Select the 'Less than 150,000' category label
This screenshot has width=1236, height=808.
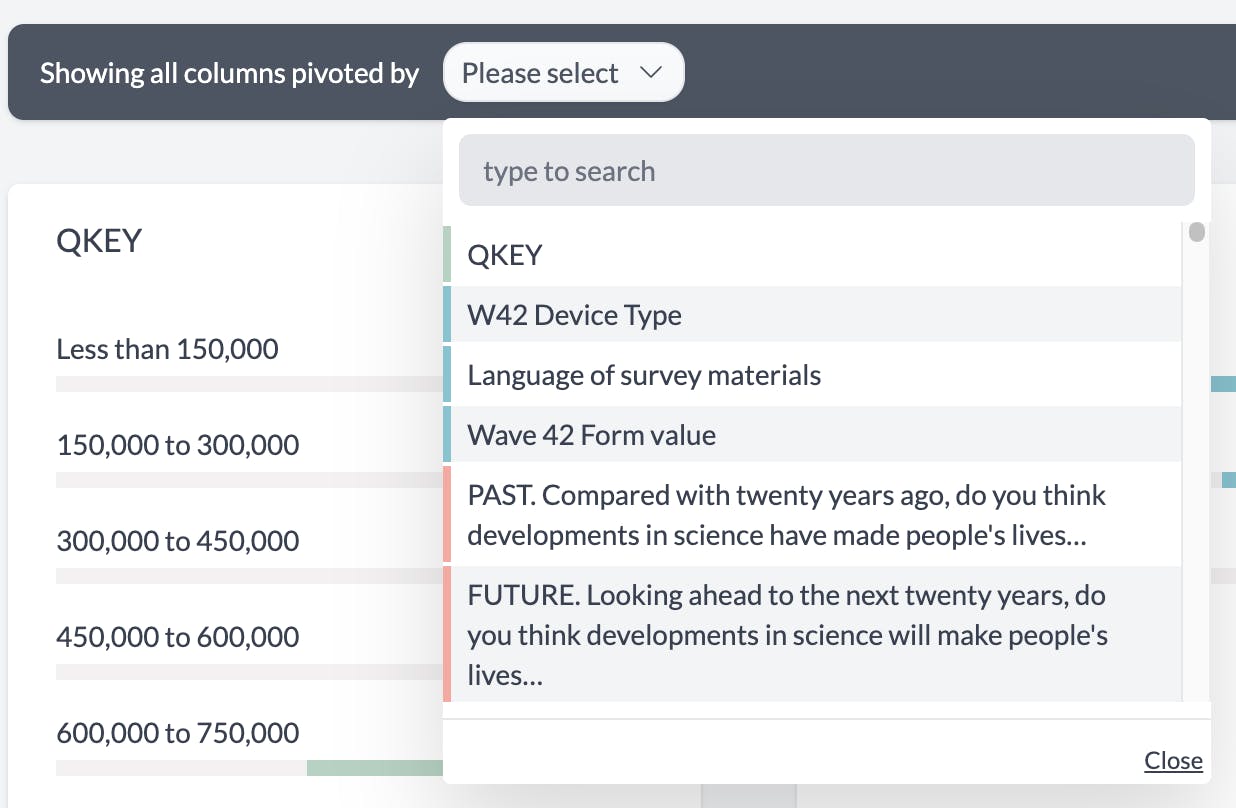click(x=167, y=349)
